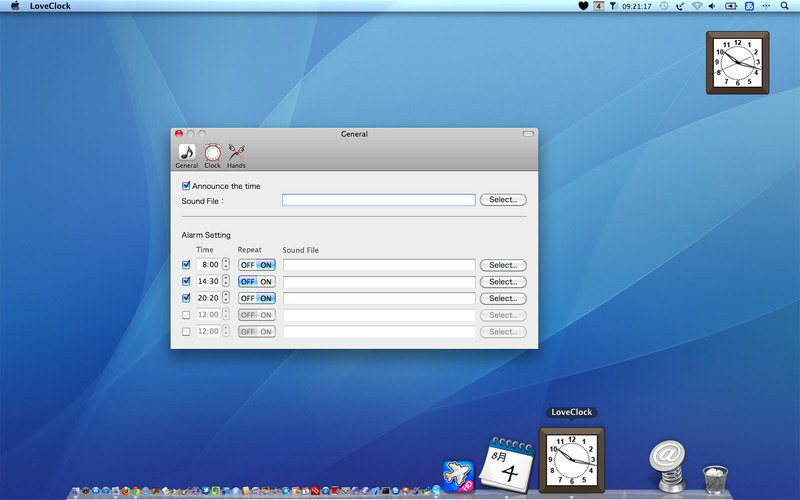Viewport: 800px width, 500px height.
Task: Toggle Repeat switch for the 14:30 alarm
Action: pos(257,282)
